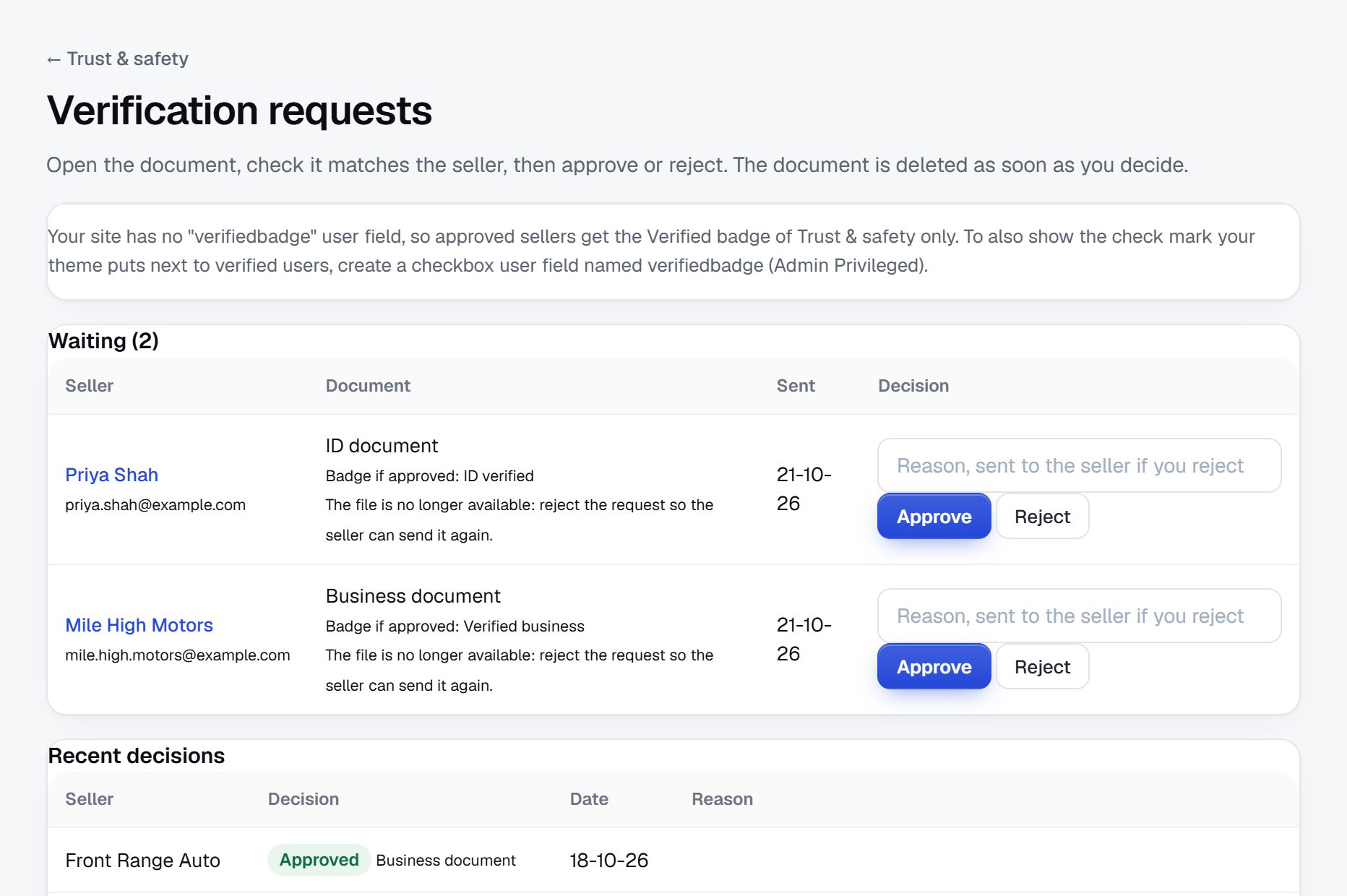The width and height of the screenshot is (1347, 896).
Task: Click the verifiedbadge user field notice text
Action: click(x=651, y=251)
